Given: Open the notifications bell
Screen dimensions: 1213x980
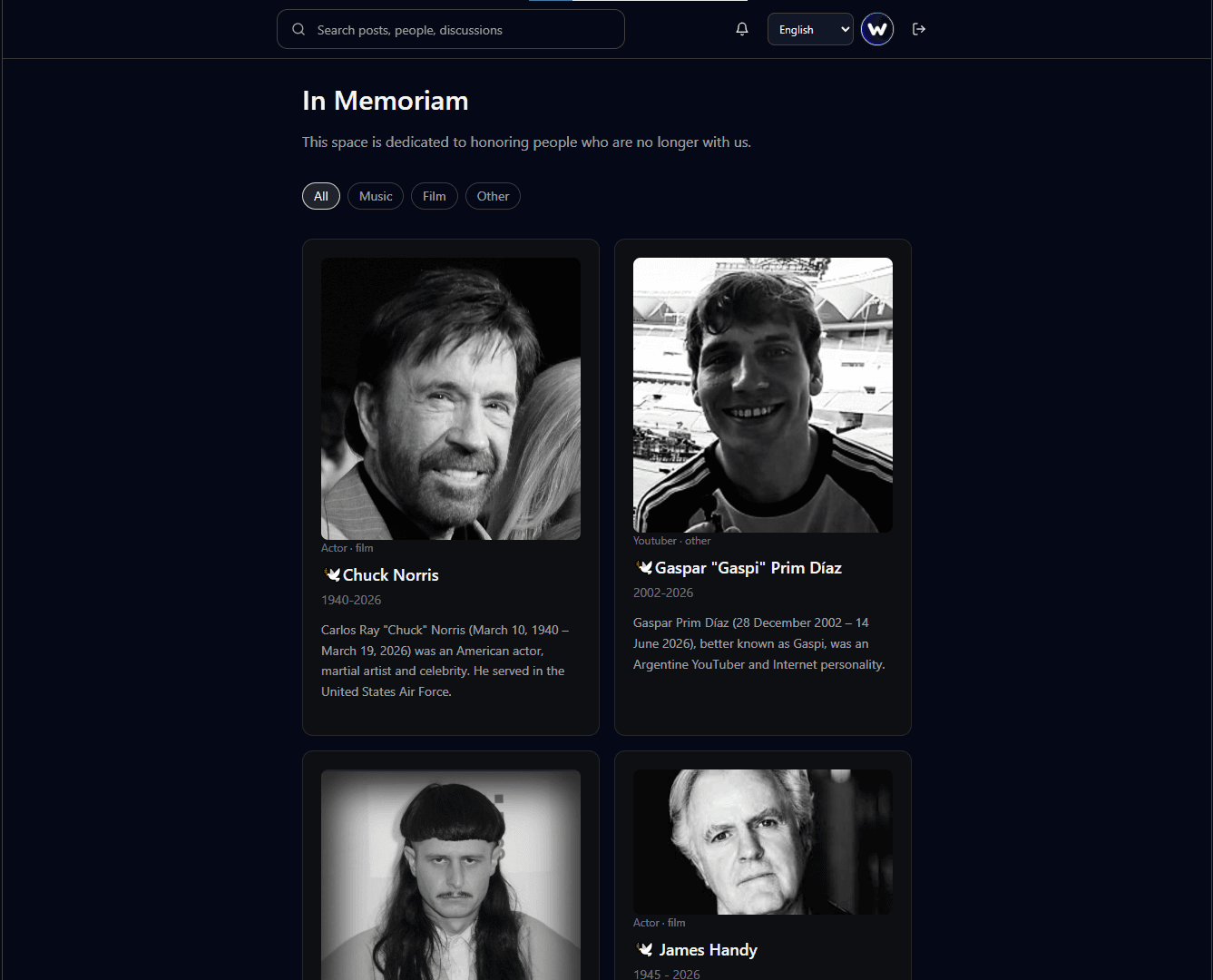Looking at the screenshot, I should coord(742,29).
